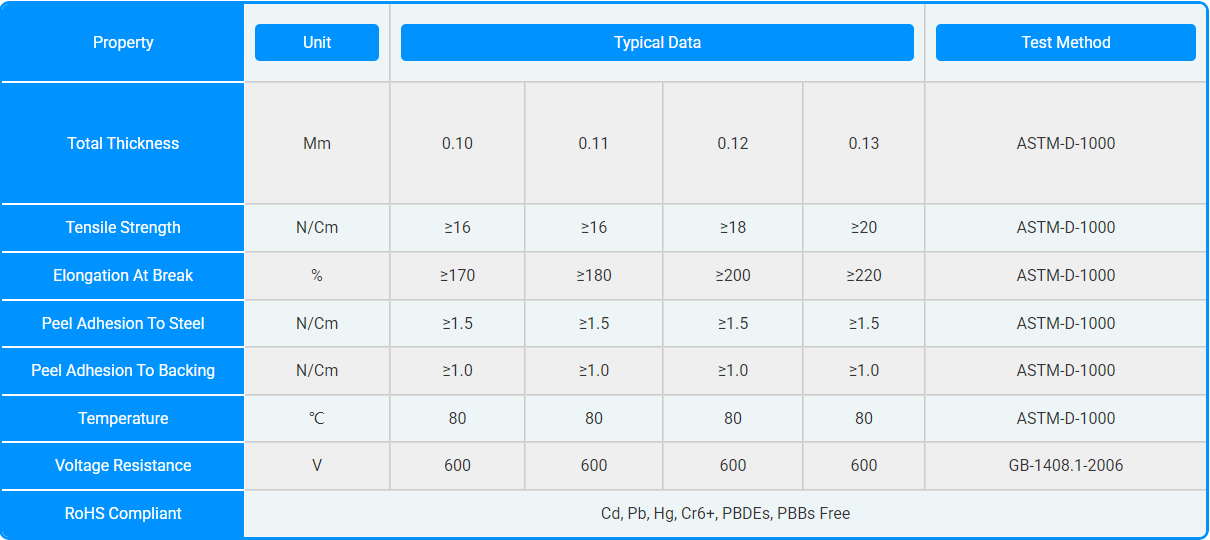Viewport: 1210px width, 540px height.
Task: Click the ≥200 elongation value
Action: [x=733, y=275]
